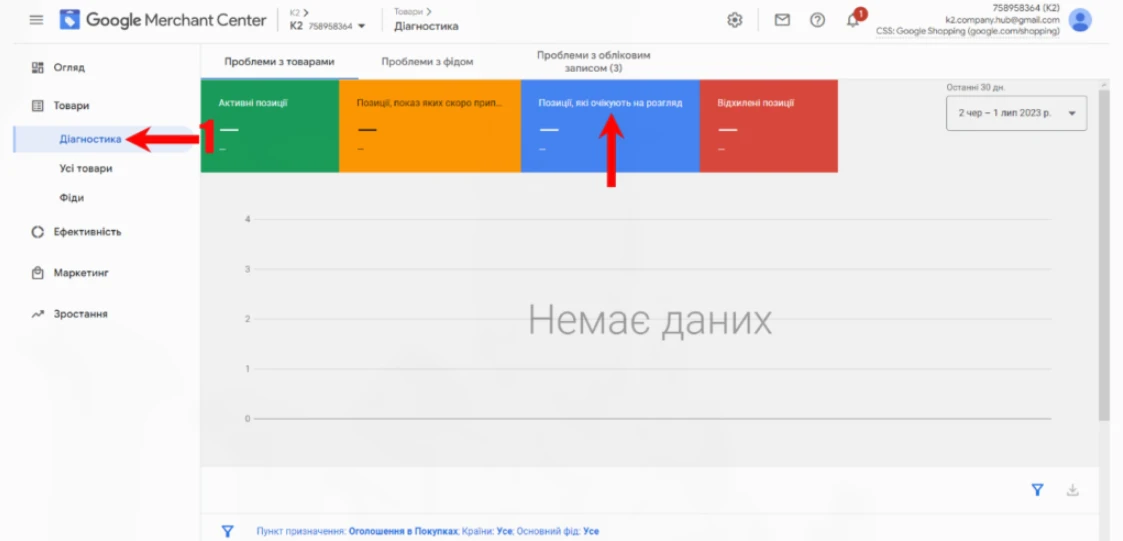Click the green Активні позиції card
This screenshot has width=1123, height=541.
click(x=269, y=126)
